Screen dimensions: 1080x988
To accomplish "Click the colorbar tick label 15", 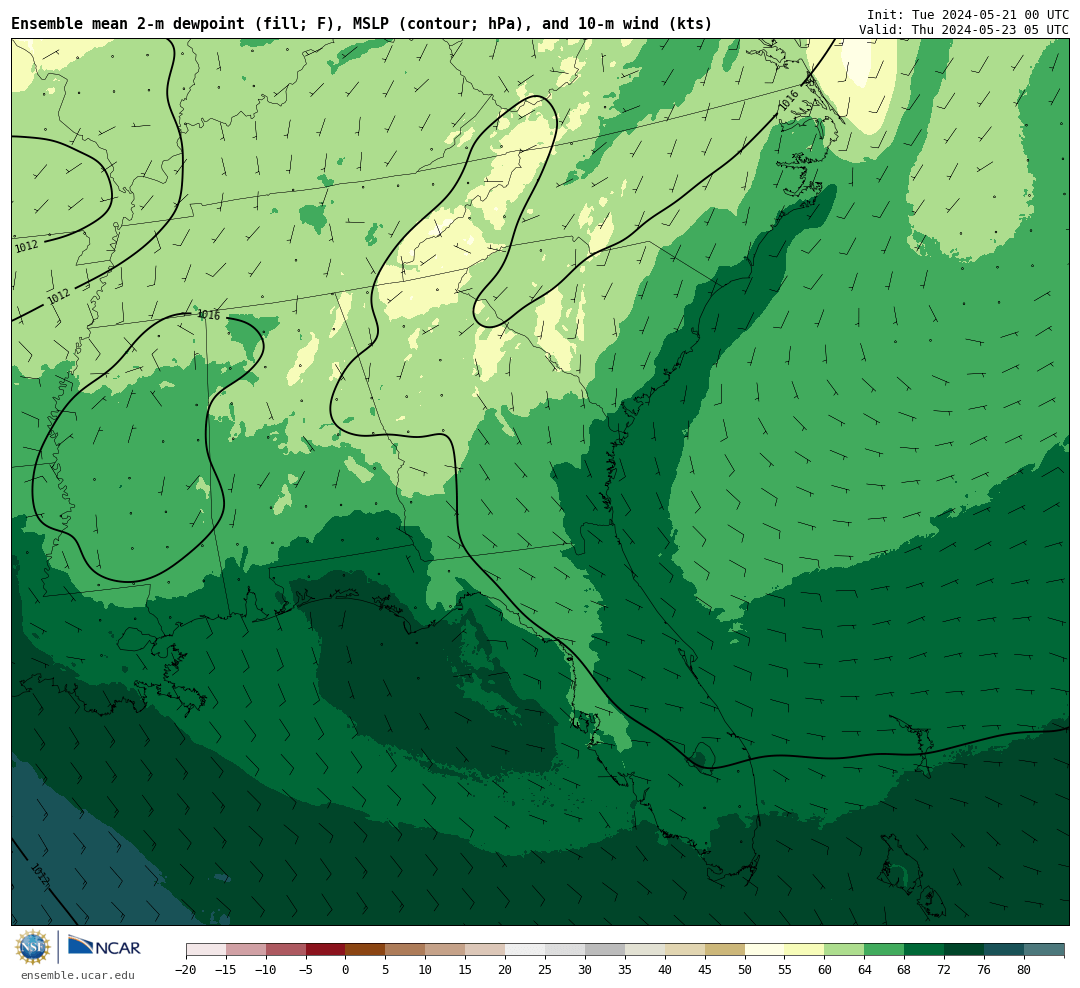I will point(466,970).
